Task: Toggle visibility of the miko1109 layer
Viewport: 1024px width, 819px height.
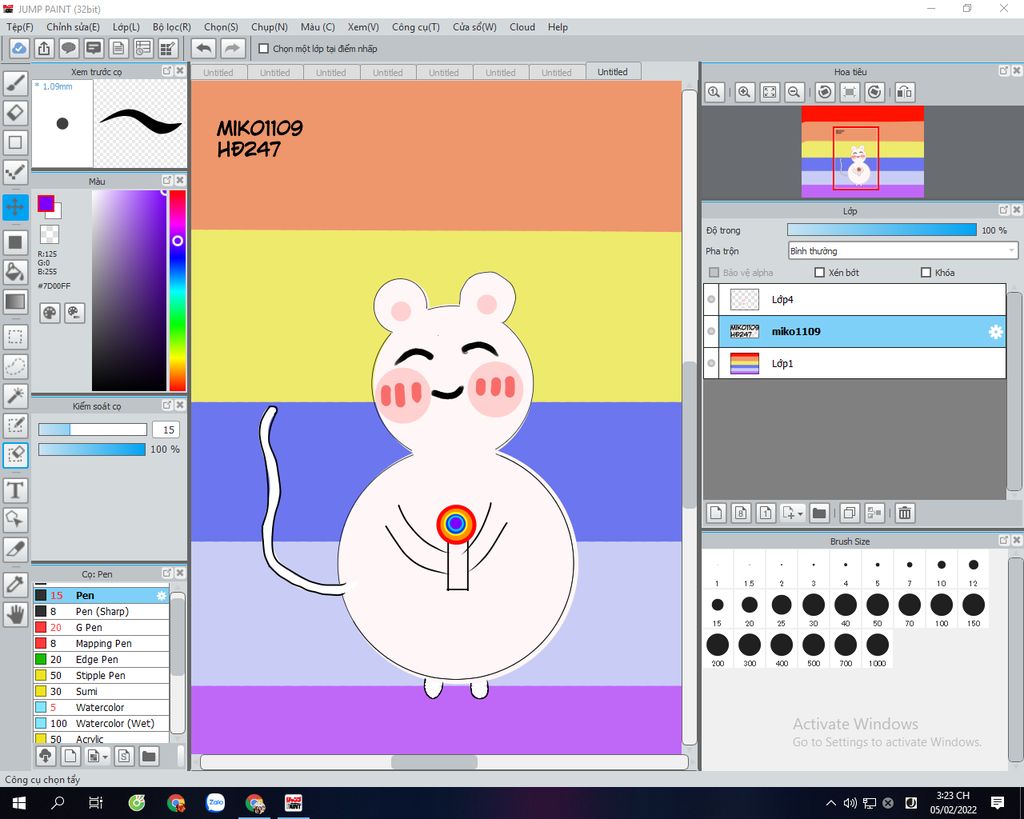Action: pos(711,332)
